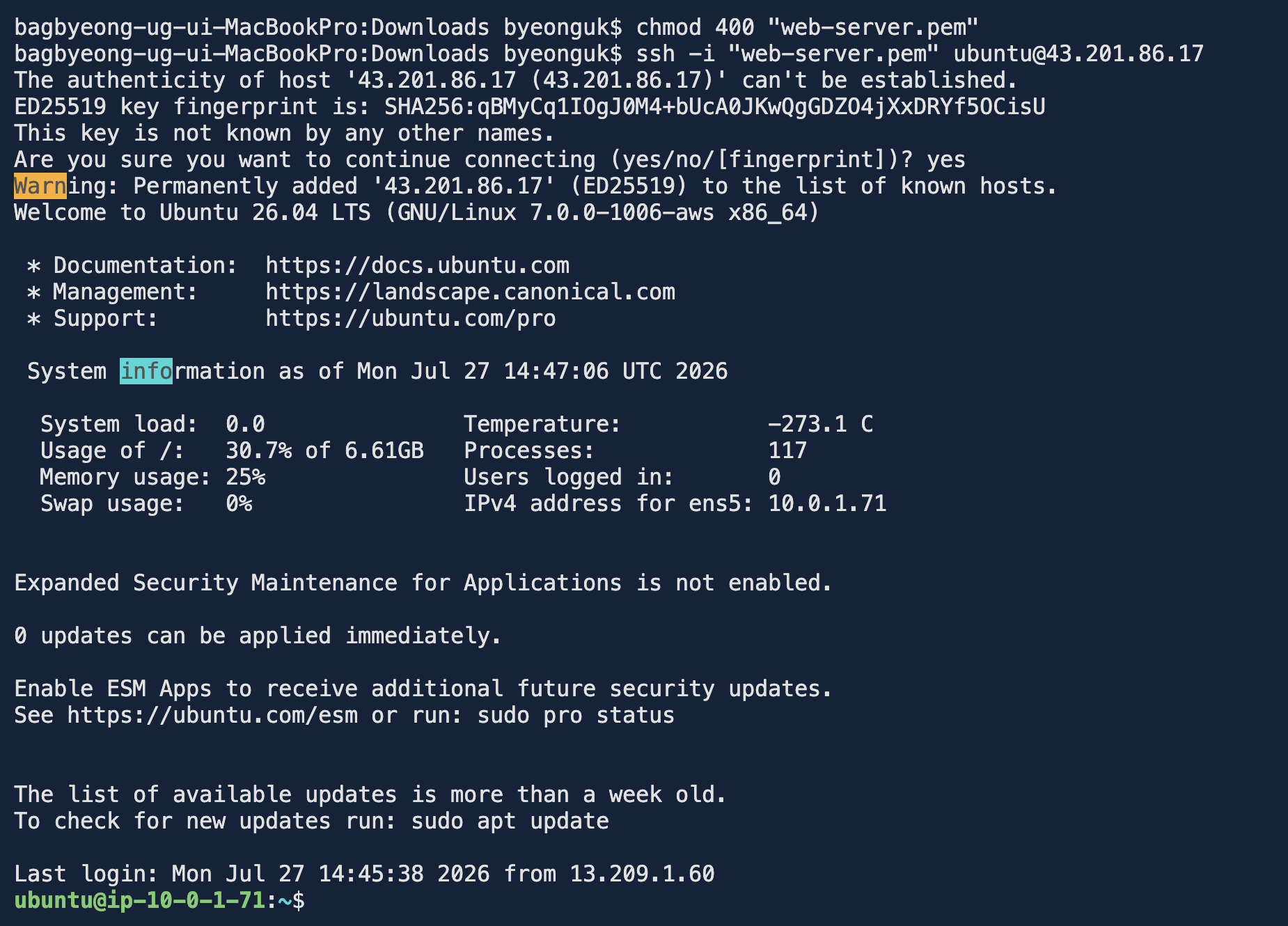Click the 'Welcome to Ubuntu 26.04 LTS' line
The height and width of the screenshot is (926, 1288).
417,212
